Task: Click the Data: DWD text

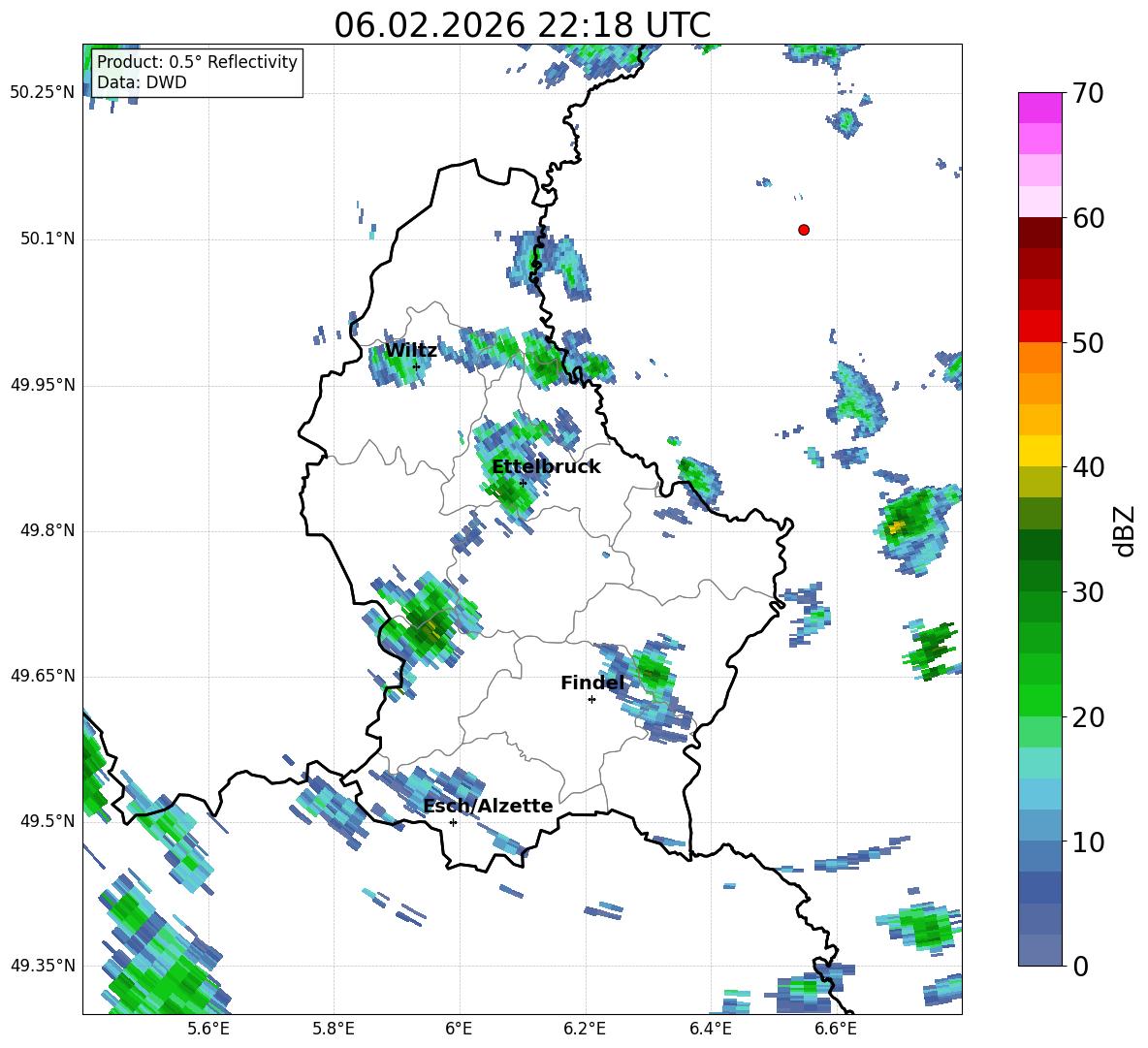Action: point(142,82)
